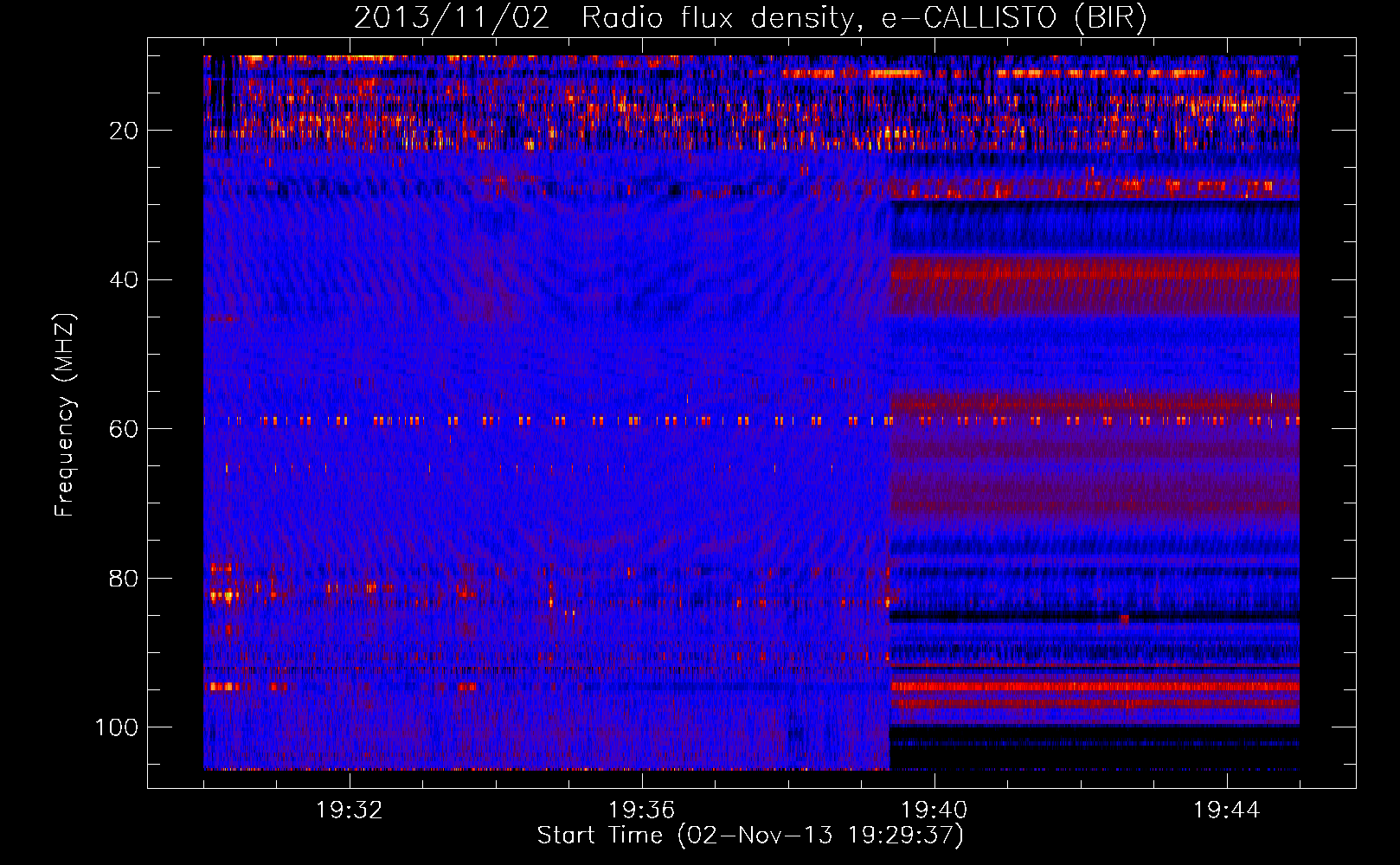Click the 80 frequency tick label
Image resolution: width=1400 pixels, height=865 pixels.
[124, 578]
